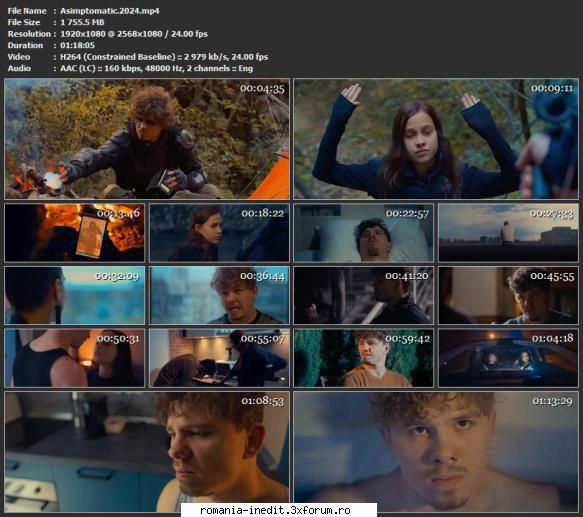Screen dimensions: 583x517
Task: View the 00:36:44 screenshot frame
Action: coord(219,295)
